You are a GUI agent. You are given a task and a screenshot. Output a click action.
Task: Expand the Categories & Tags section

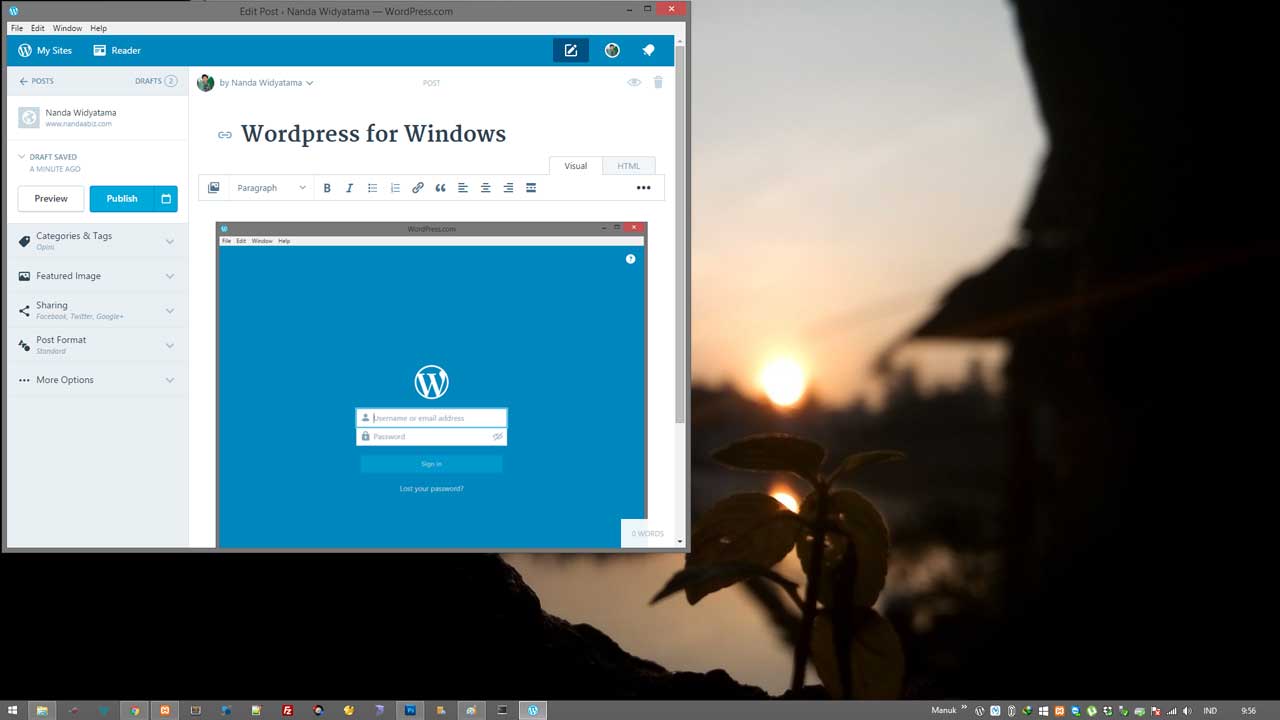97,240
